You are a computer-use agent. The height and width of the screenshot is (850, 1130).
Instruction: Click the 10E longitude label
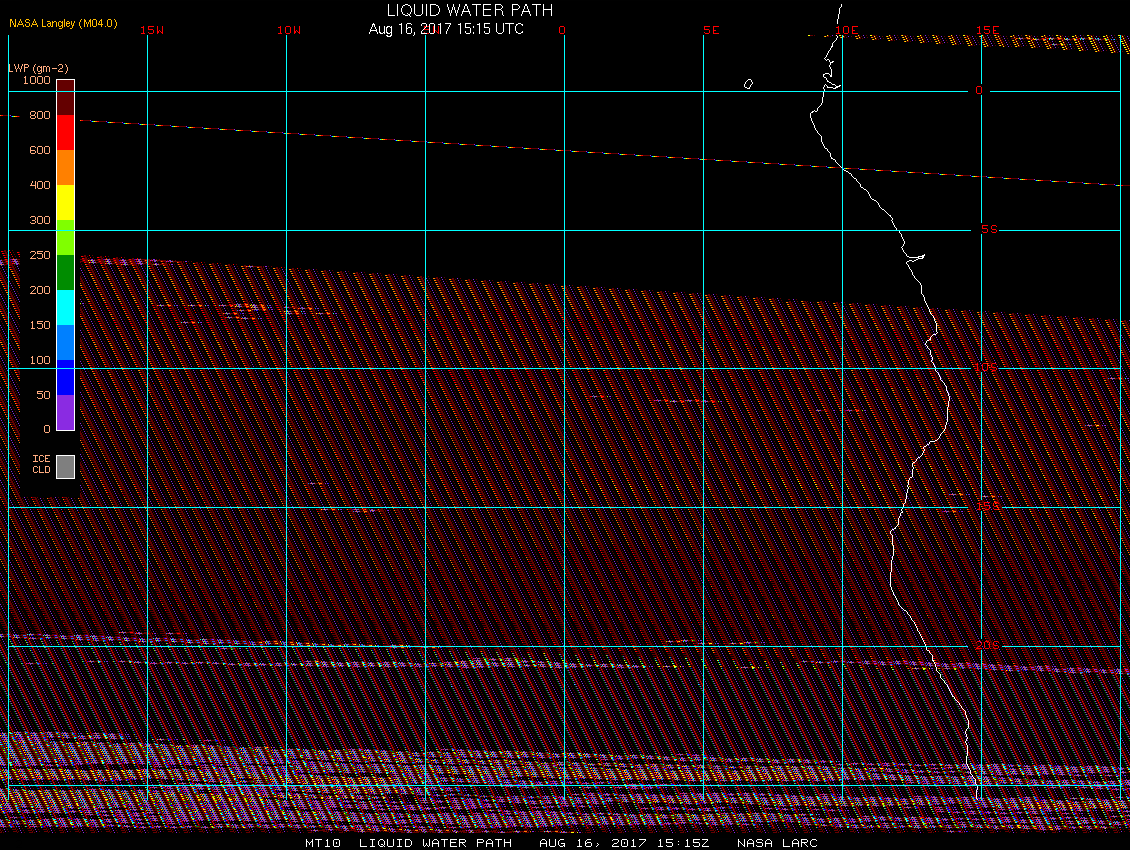(847, 30)
